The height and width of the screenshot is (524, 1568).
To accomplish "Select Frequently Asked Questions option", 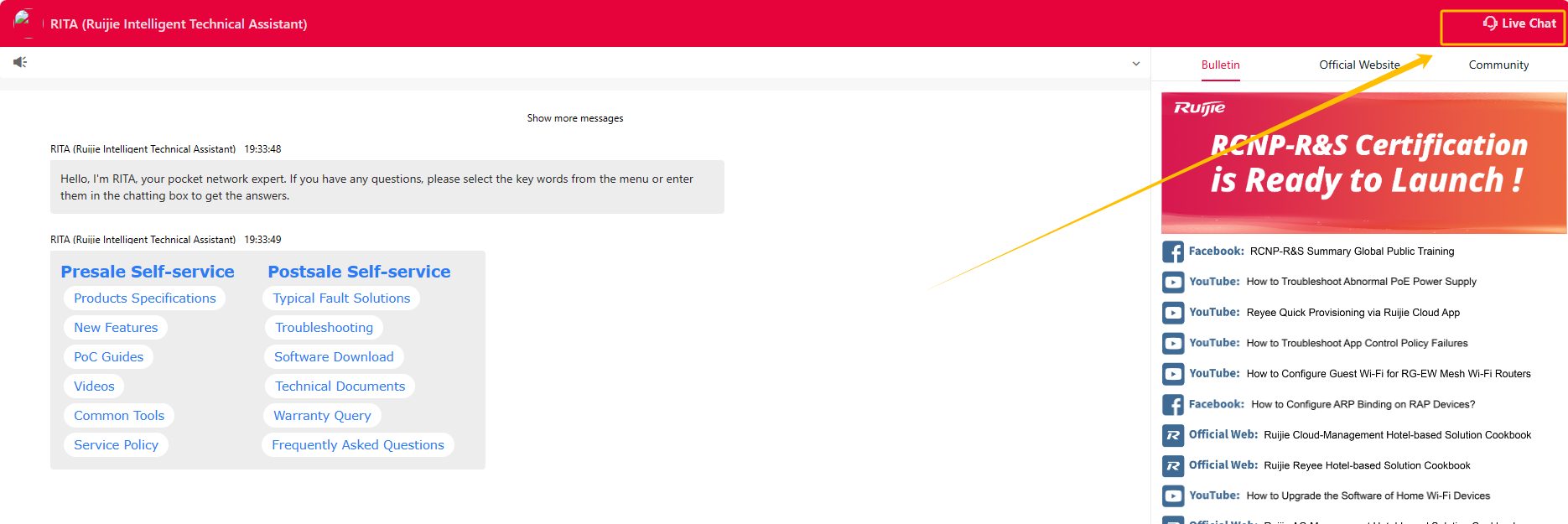I will [358, 445].
